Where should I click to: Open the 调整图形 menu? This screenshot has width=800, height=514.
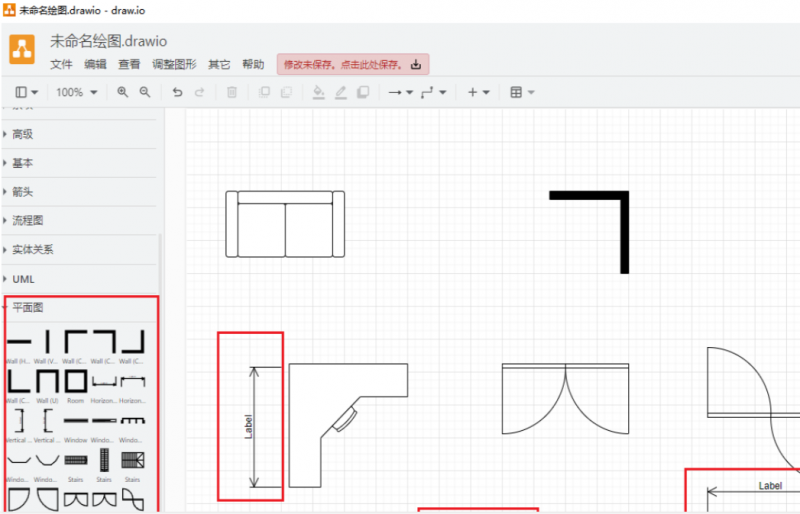click(174, 64)
